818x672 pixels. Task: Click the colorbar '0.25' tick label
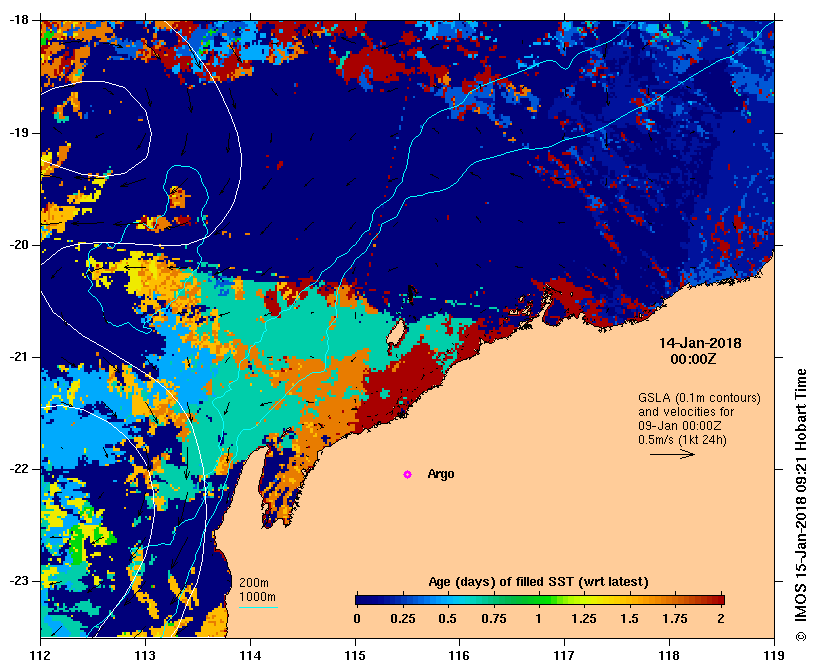pos(403,619)
